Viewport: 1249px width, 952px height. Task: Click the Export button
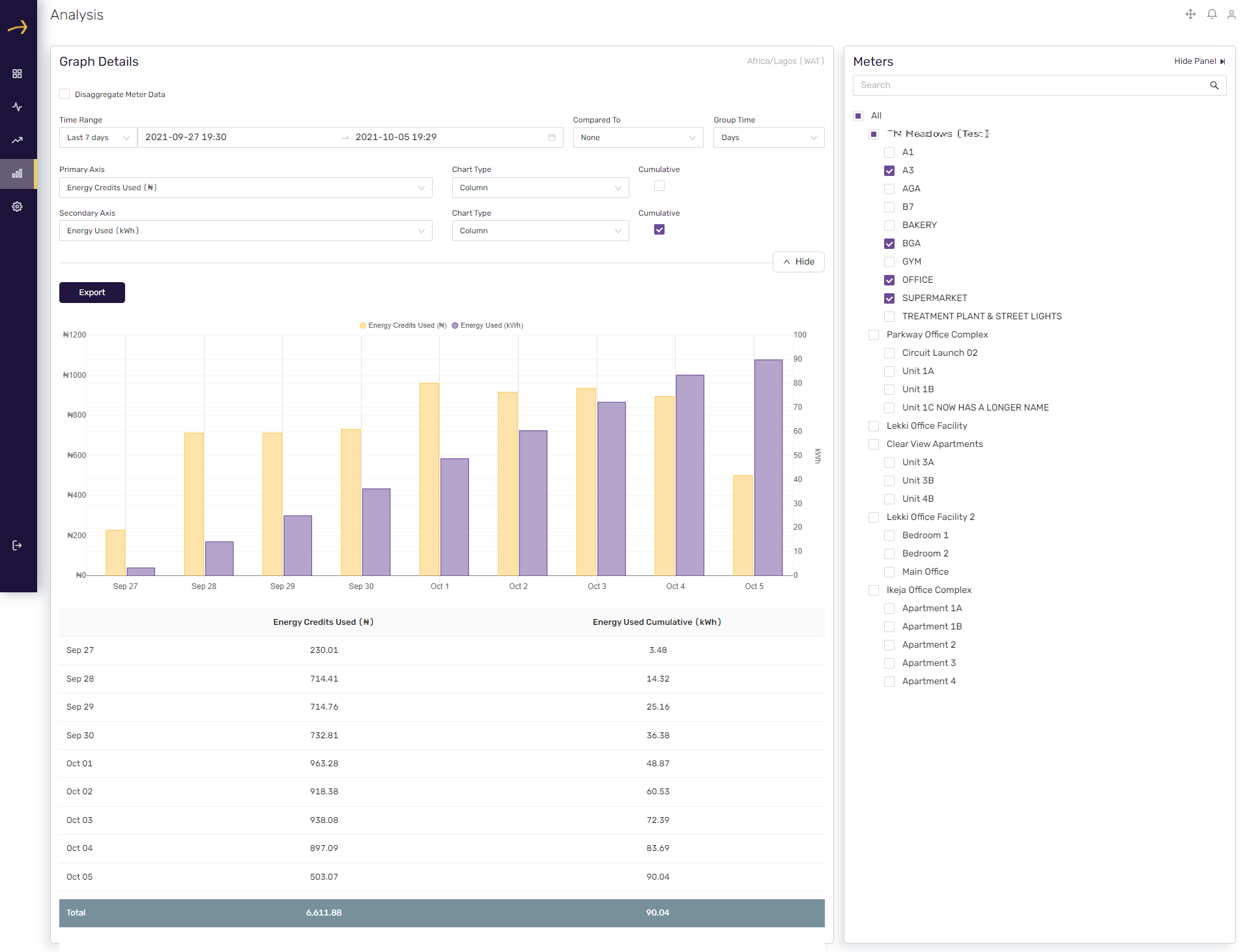pos(92,293)
